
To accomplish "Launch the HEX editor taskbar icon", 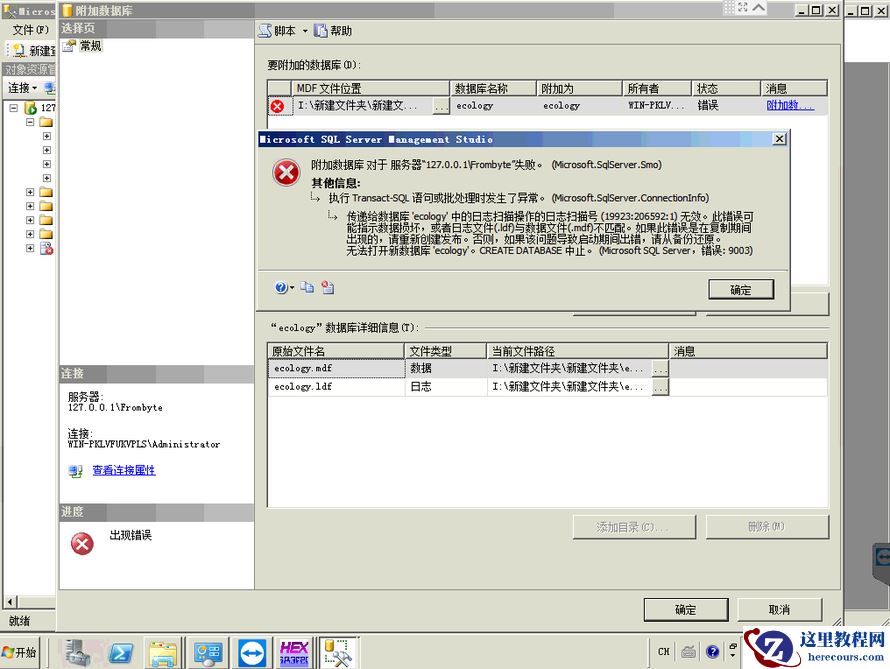I will (293, 654).
